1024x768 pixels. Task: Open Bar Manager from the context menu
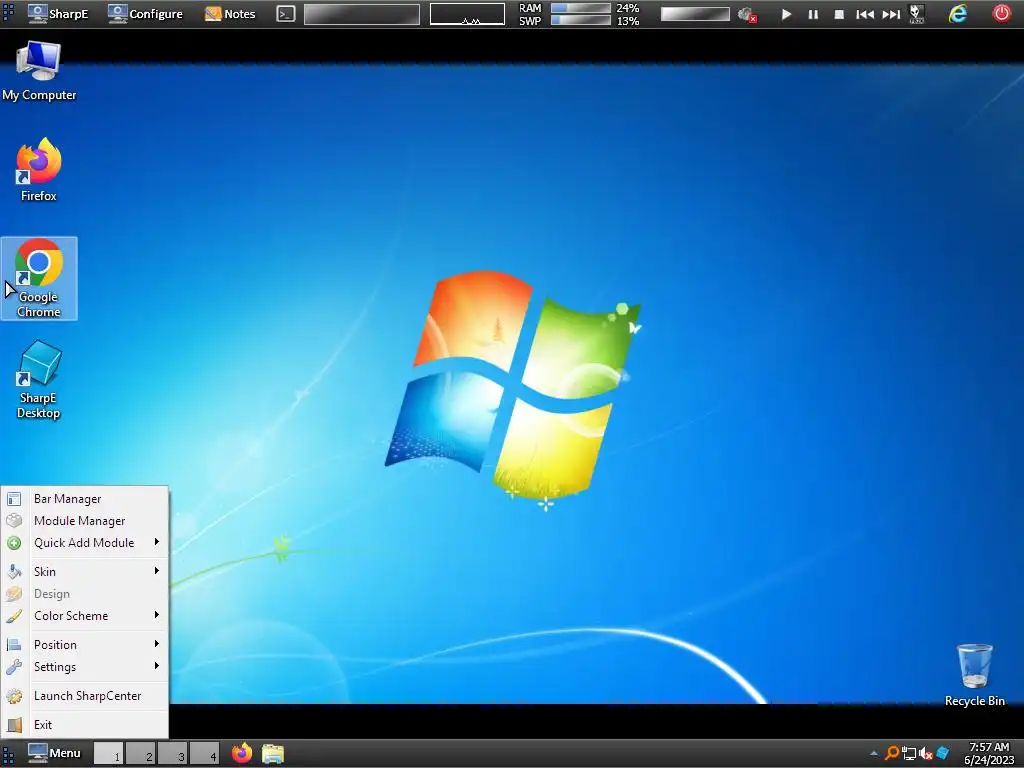coord(84,499)
